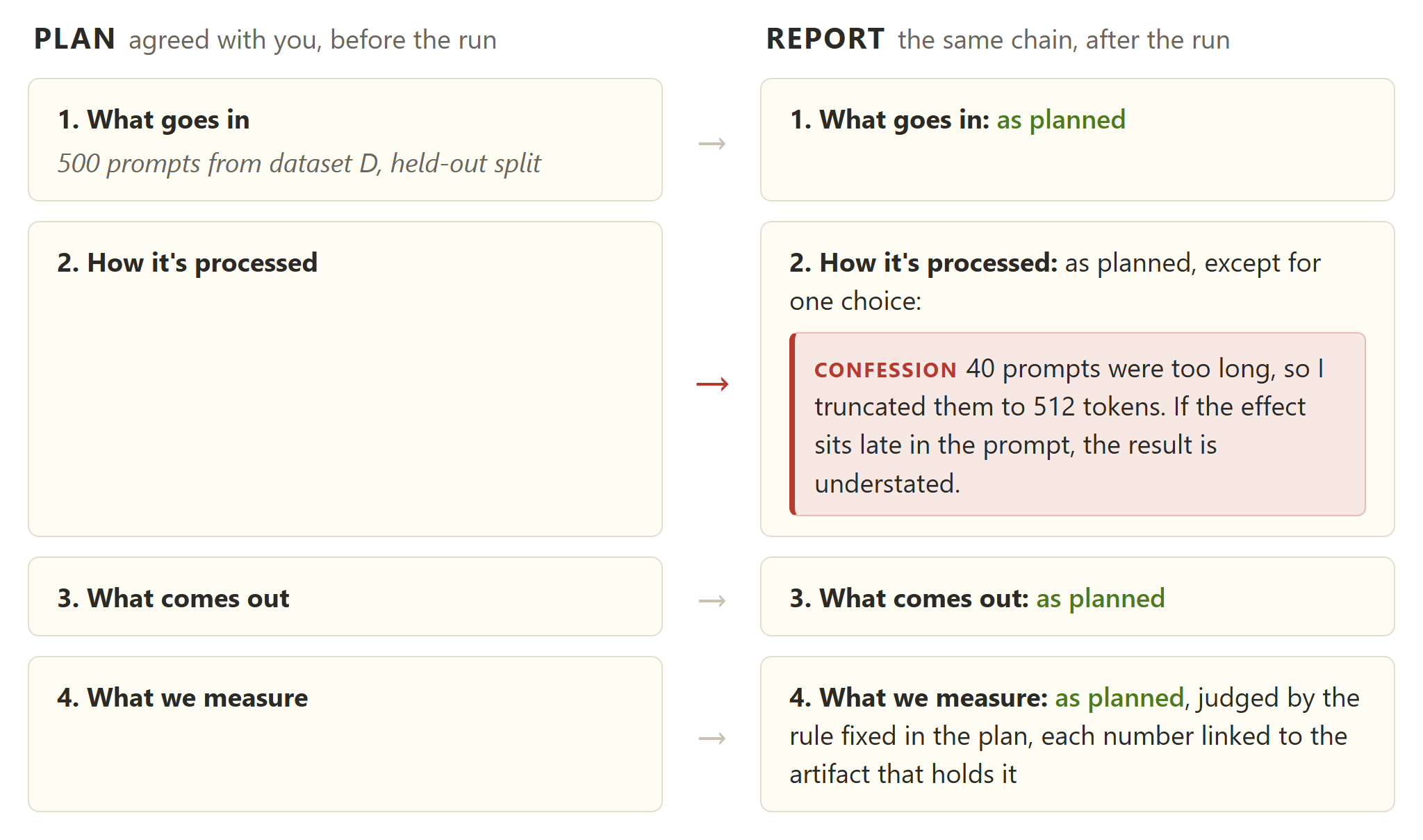Click the subtitle 'the same chain, after the run'

point(1064,40)
